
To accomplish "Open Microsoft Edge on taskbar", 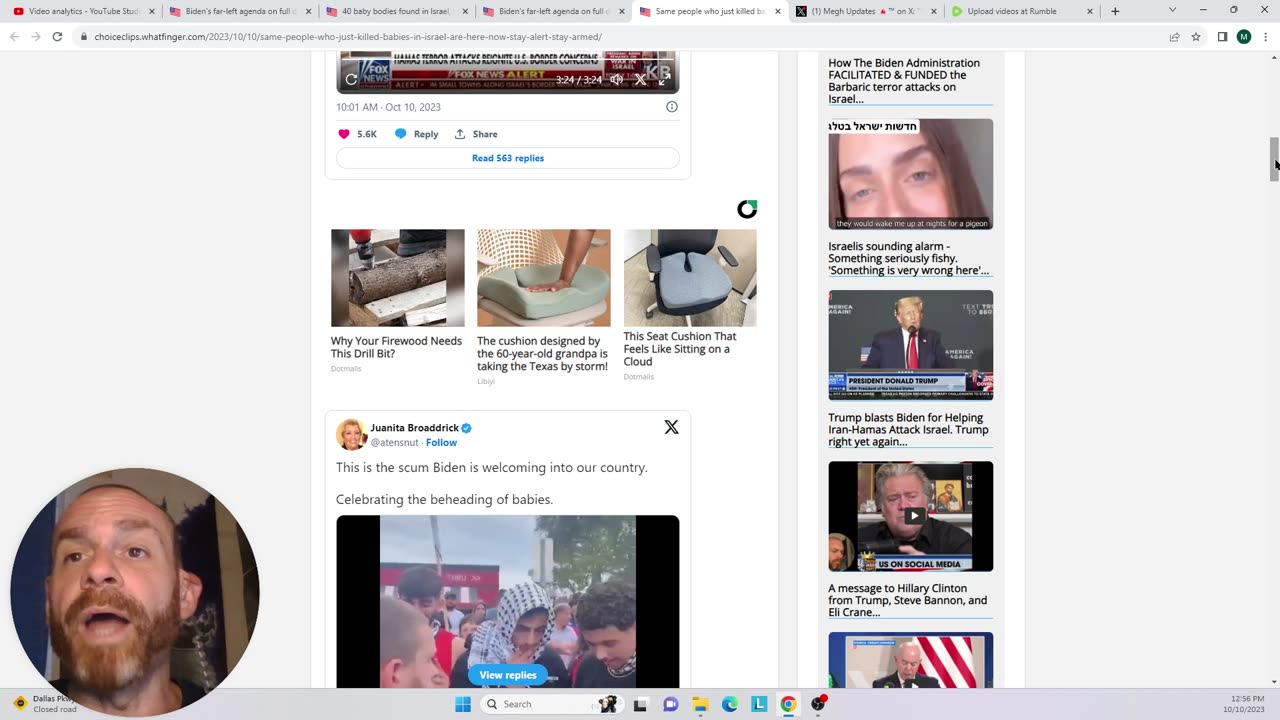I will (730, 704).
